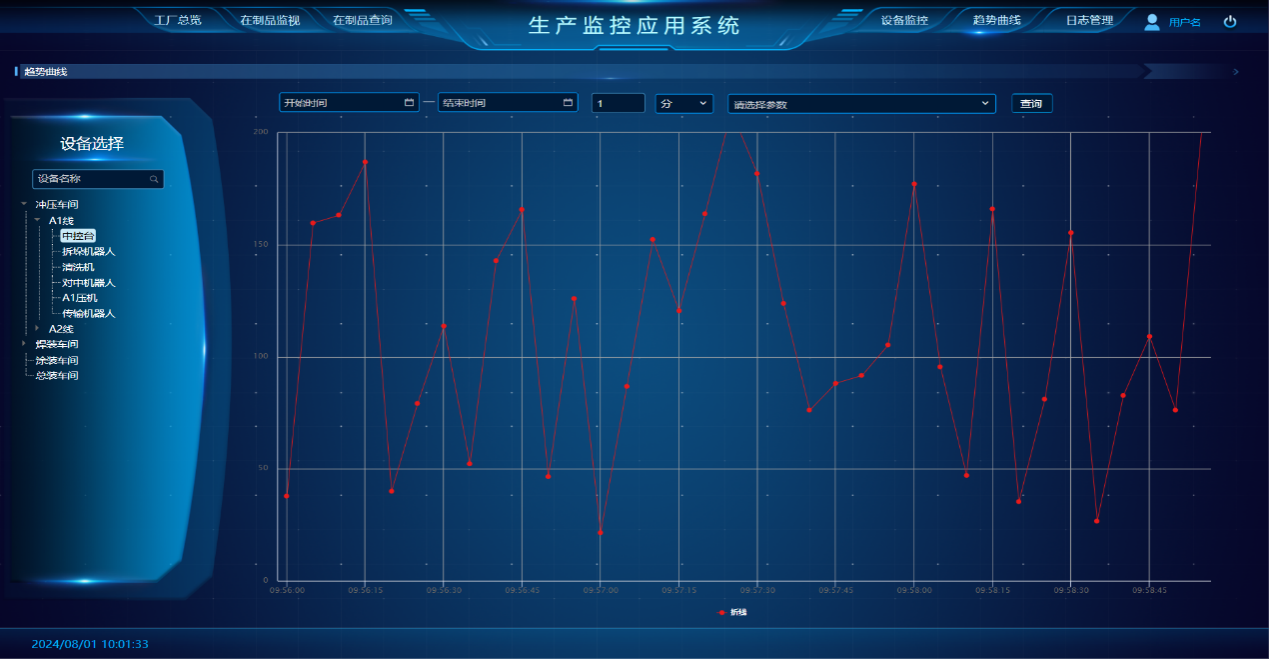Image resolution: width=1269 pixels, height=659 pixels.
Task: Click the power logout icon
Action: click(x=1230, y=21)
